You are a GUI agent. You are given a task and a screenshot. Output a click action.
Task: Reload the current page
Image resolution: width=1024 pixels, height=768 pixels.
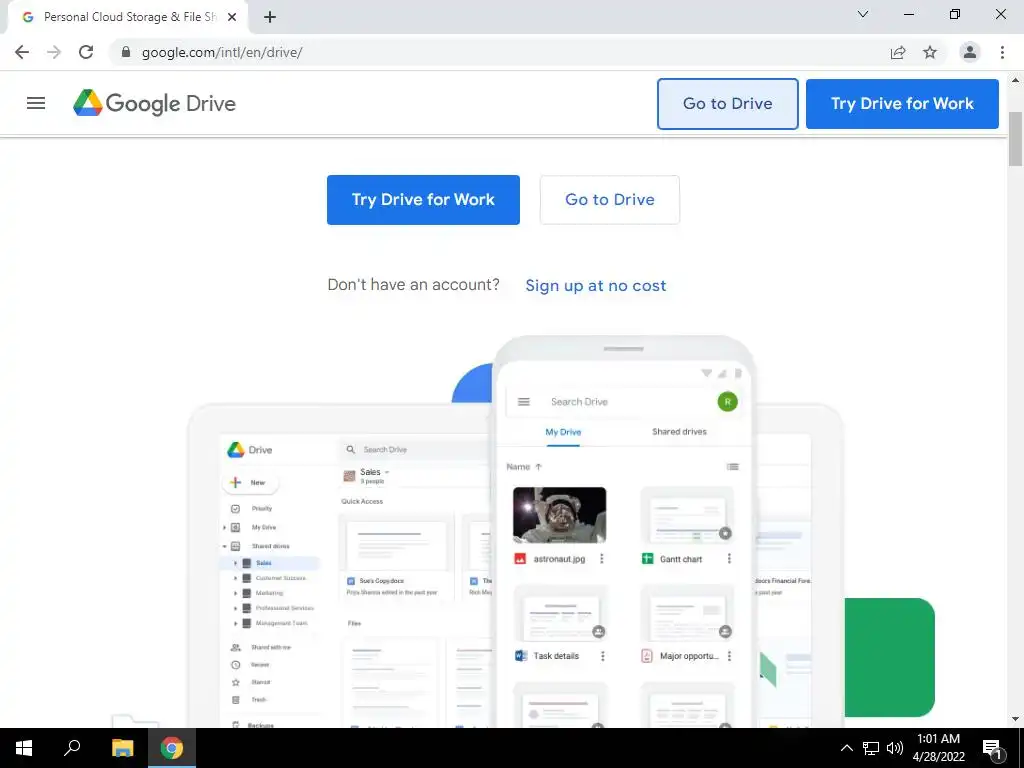click(x=86, y=52)
